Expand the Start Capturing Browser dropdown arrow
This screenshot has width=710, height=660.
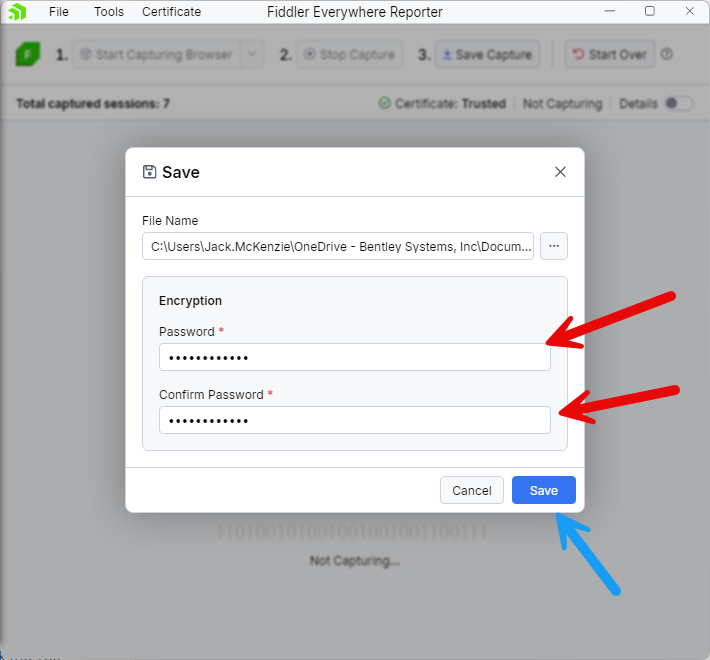(252, 54)
